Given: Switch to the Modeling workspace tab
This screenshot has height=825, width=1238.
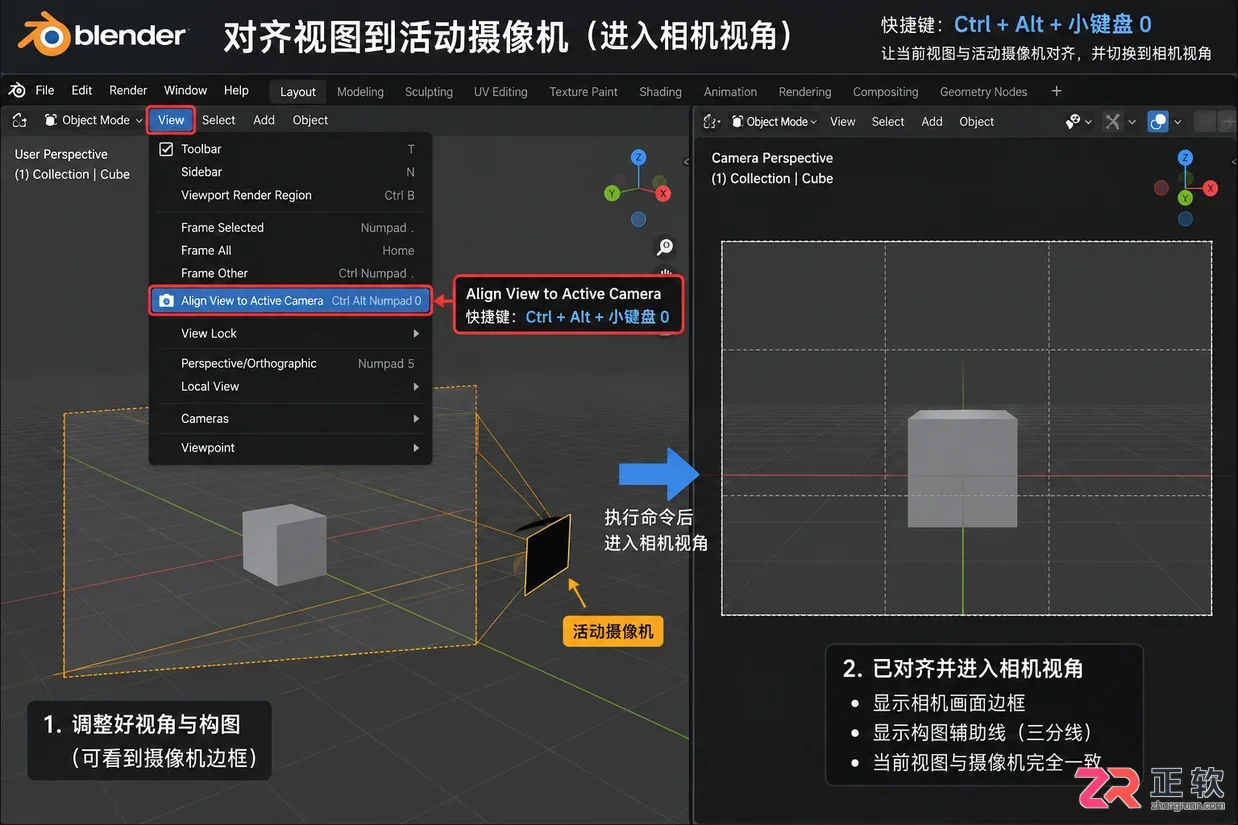Looking at the screenshot, I should point(360,92).
